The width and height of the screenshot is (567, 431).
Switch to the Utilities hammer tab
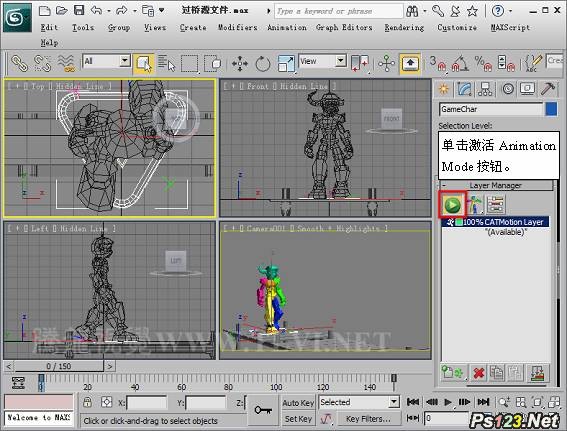coord(548,89)
